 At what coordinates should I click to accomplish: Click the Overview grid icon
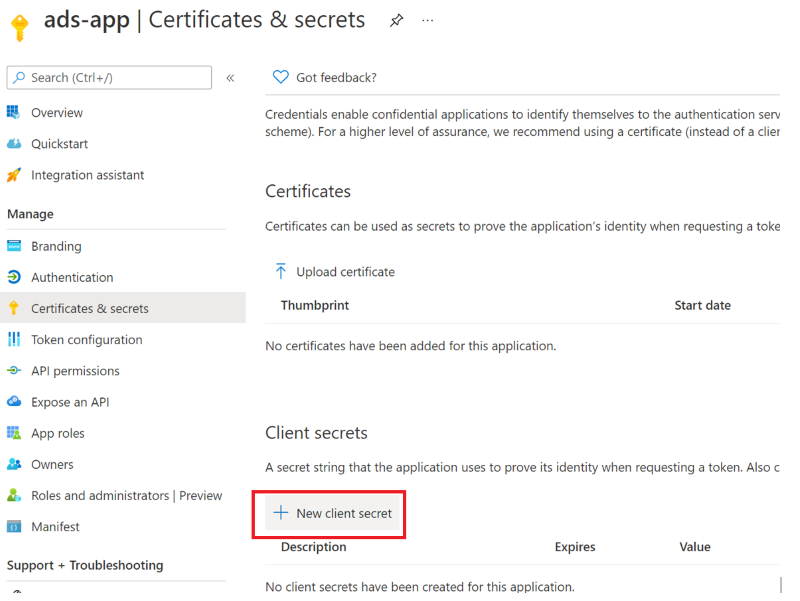14,112
